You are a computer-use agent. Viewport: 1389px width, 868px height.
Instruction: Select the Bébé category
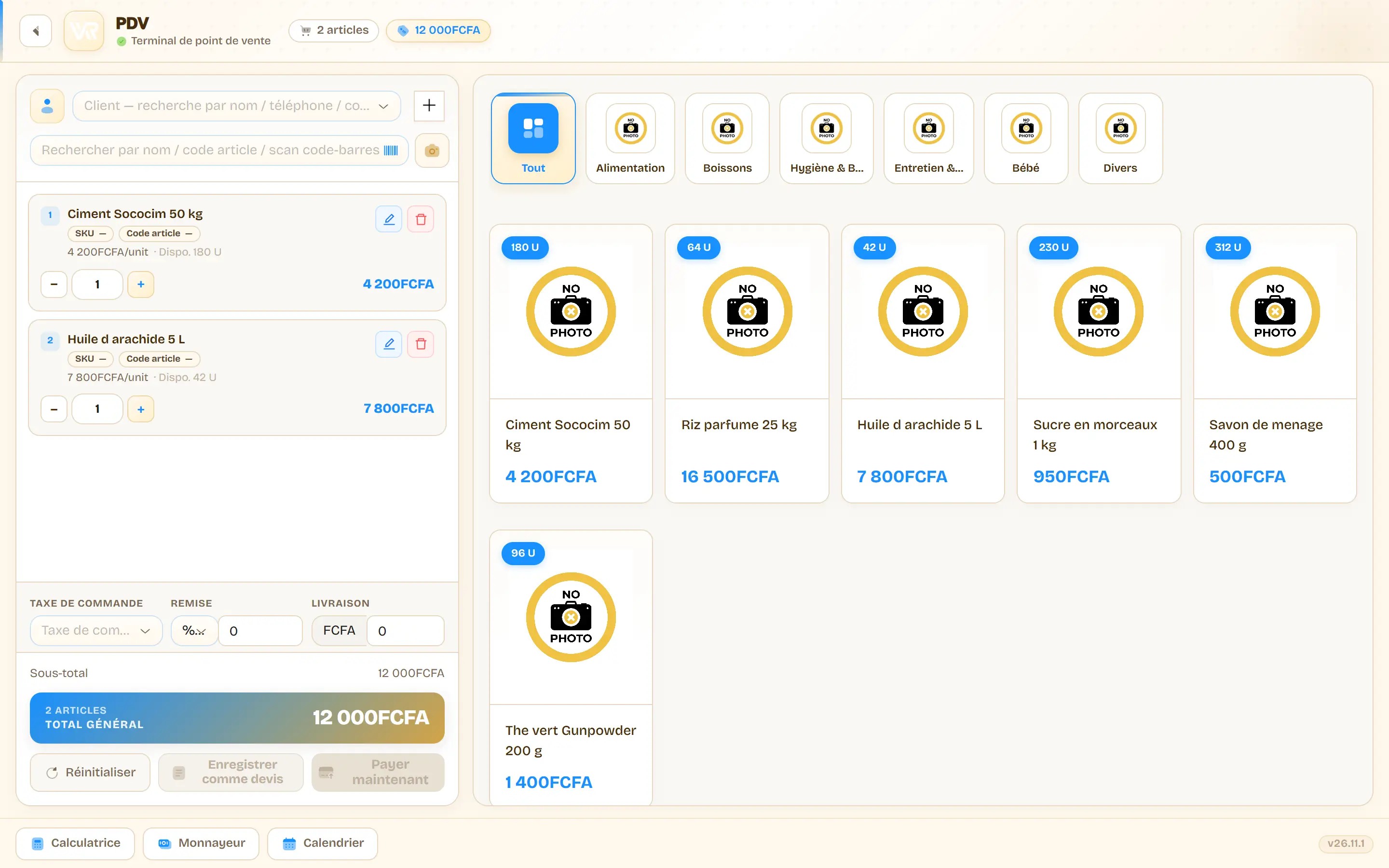[1026, 138]
